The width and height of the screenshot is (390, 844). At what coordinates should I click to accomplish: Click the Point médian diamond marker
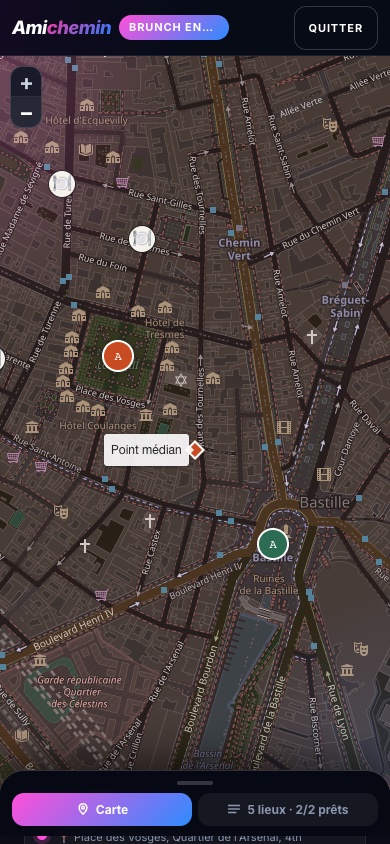pos(195,449)
